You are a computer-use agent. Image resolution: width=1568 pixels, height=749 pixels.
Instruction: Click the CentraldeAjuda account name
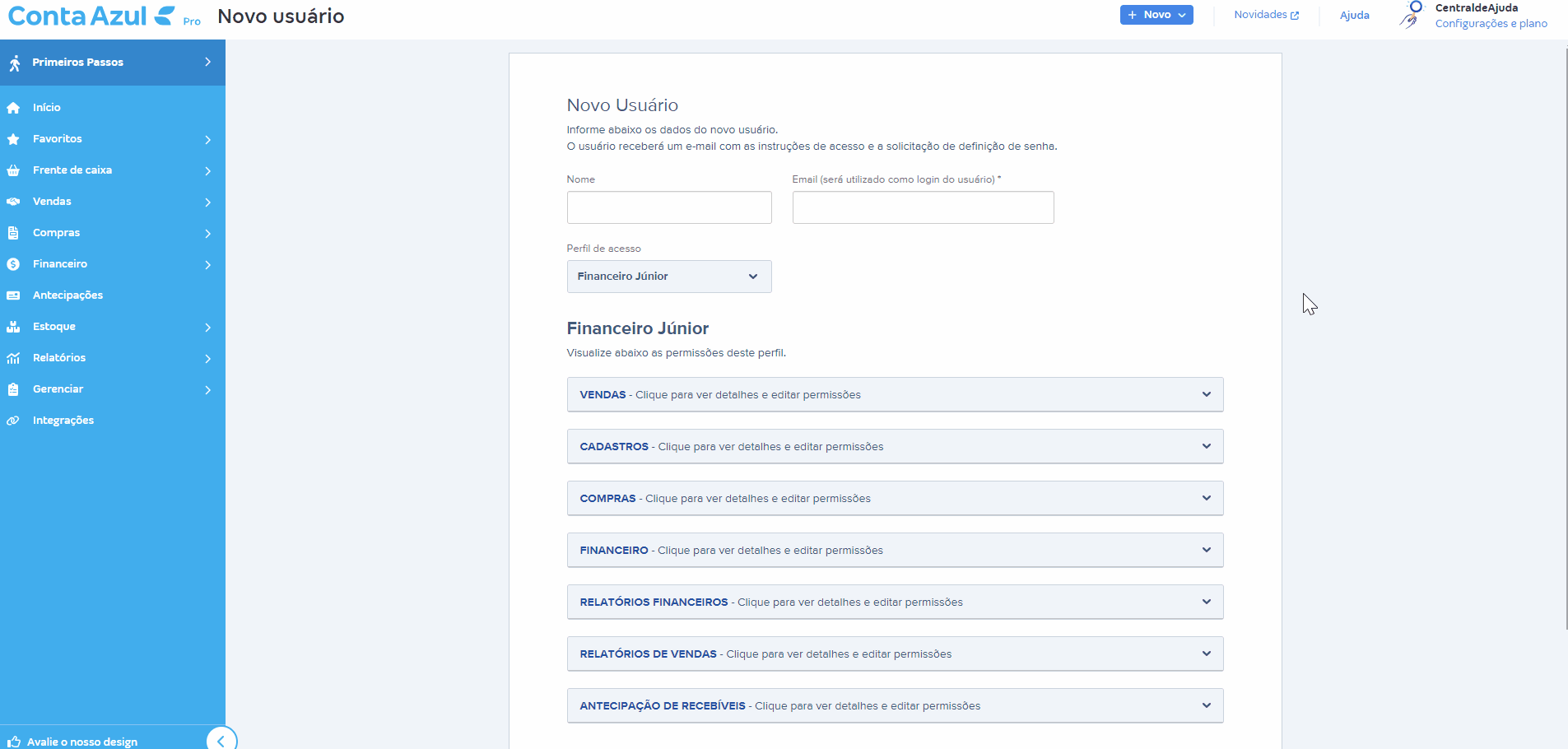pos(1477,8)
